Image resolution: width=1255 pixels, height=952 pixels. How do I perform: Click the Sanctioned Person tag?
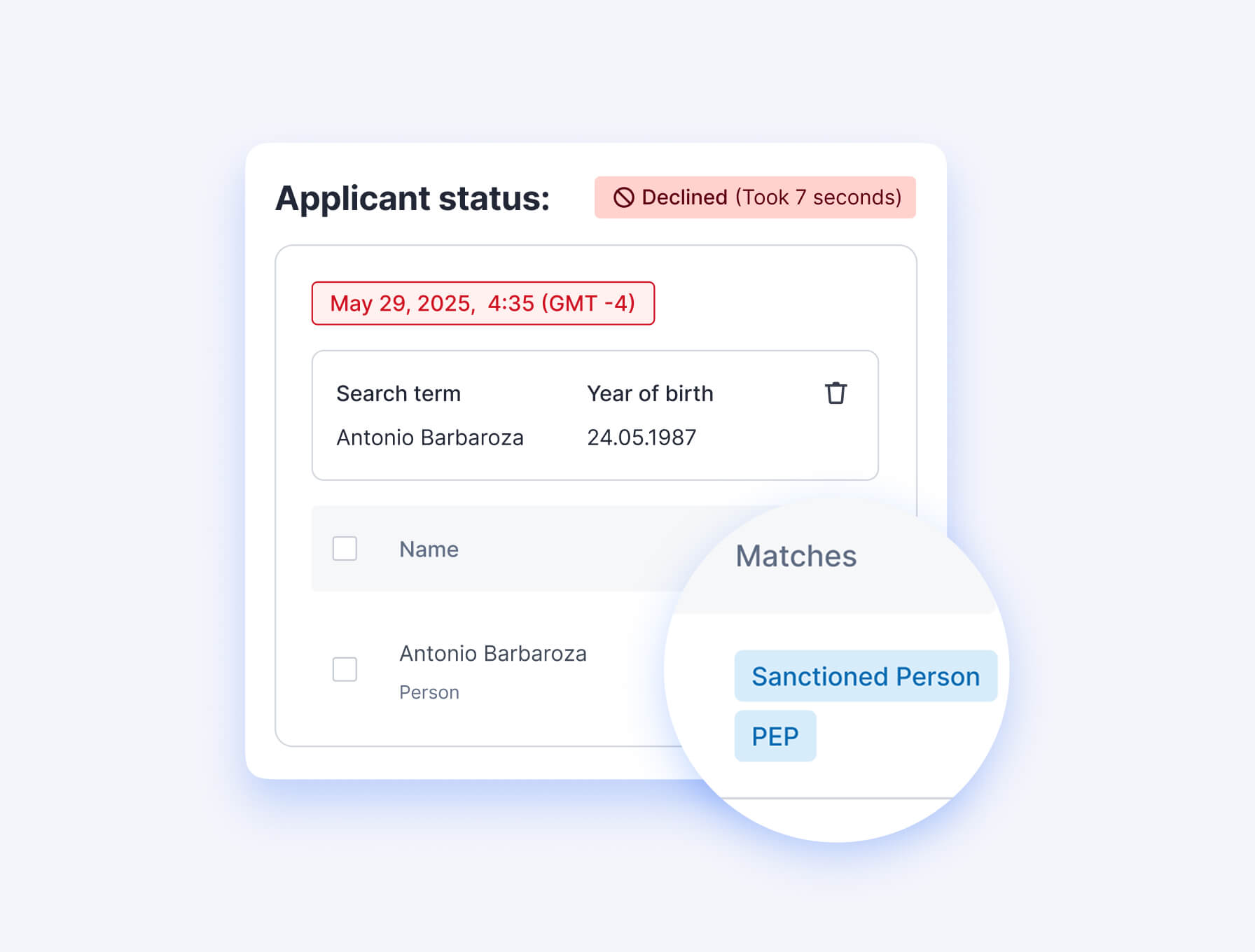[x=866, y=676]
